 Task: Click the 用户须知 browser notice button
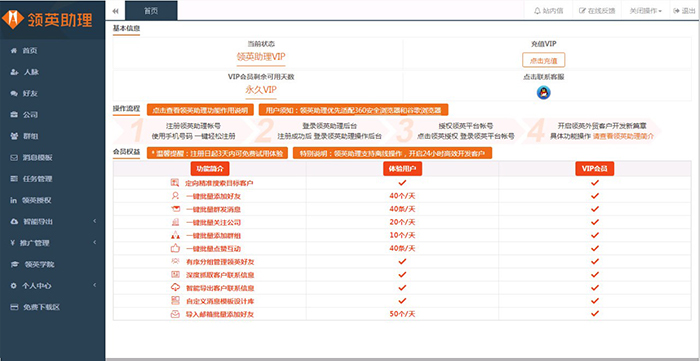click(353, 110)
